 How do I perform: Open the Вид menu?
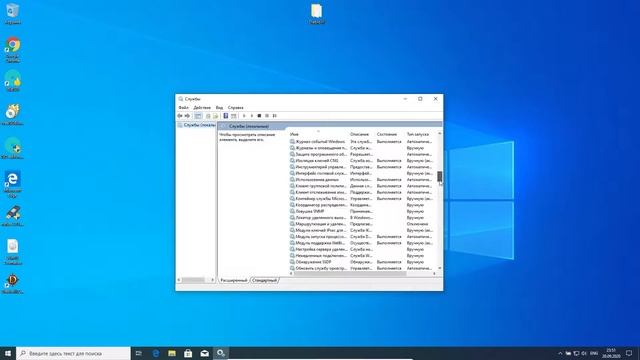tap(219, 107)
